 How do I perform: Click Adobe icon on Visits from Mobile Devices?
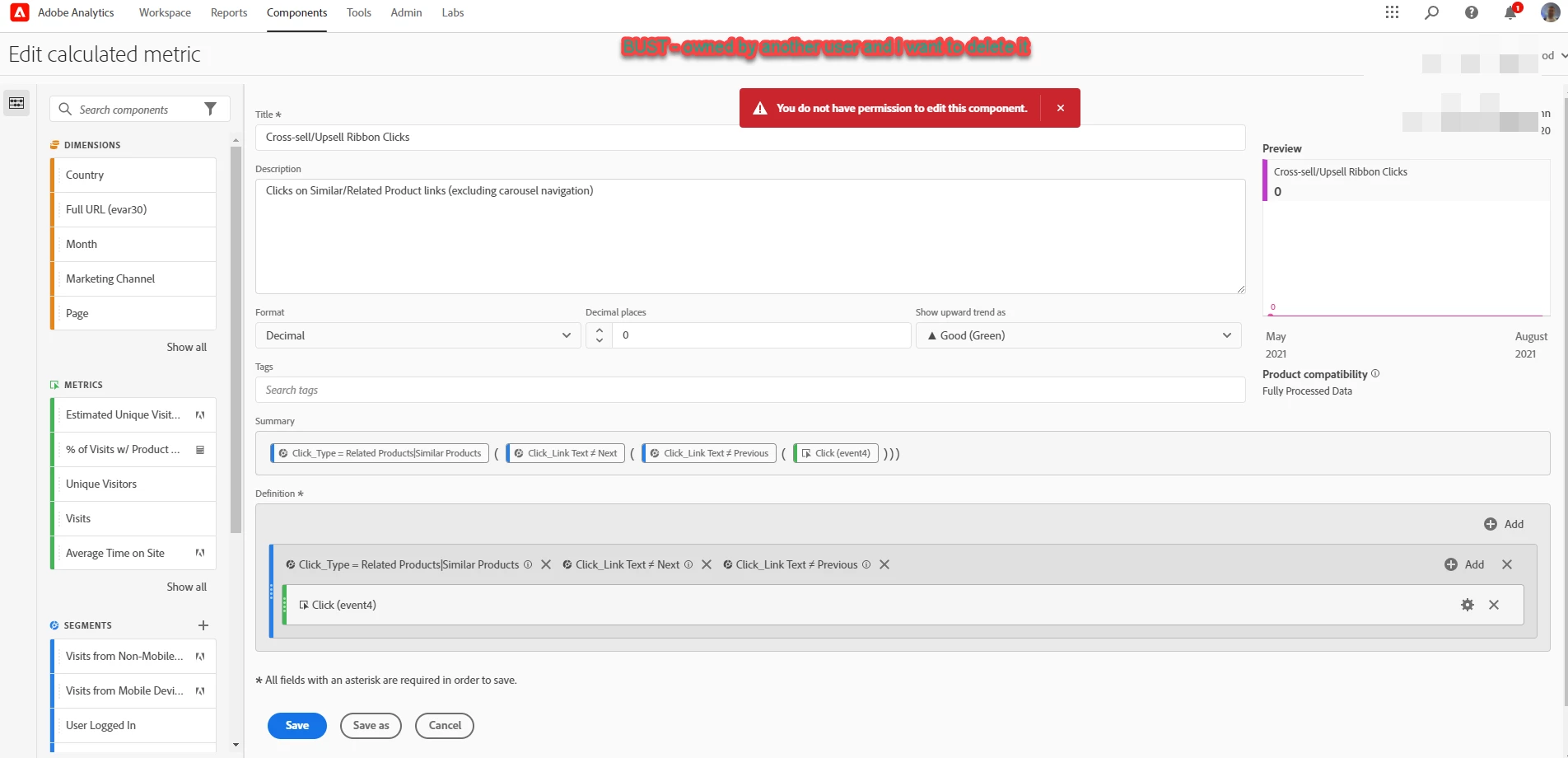click(x=199, y=690)
